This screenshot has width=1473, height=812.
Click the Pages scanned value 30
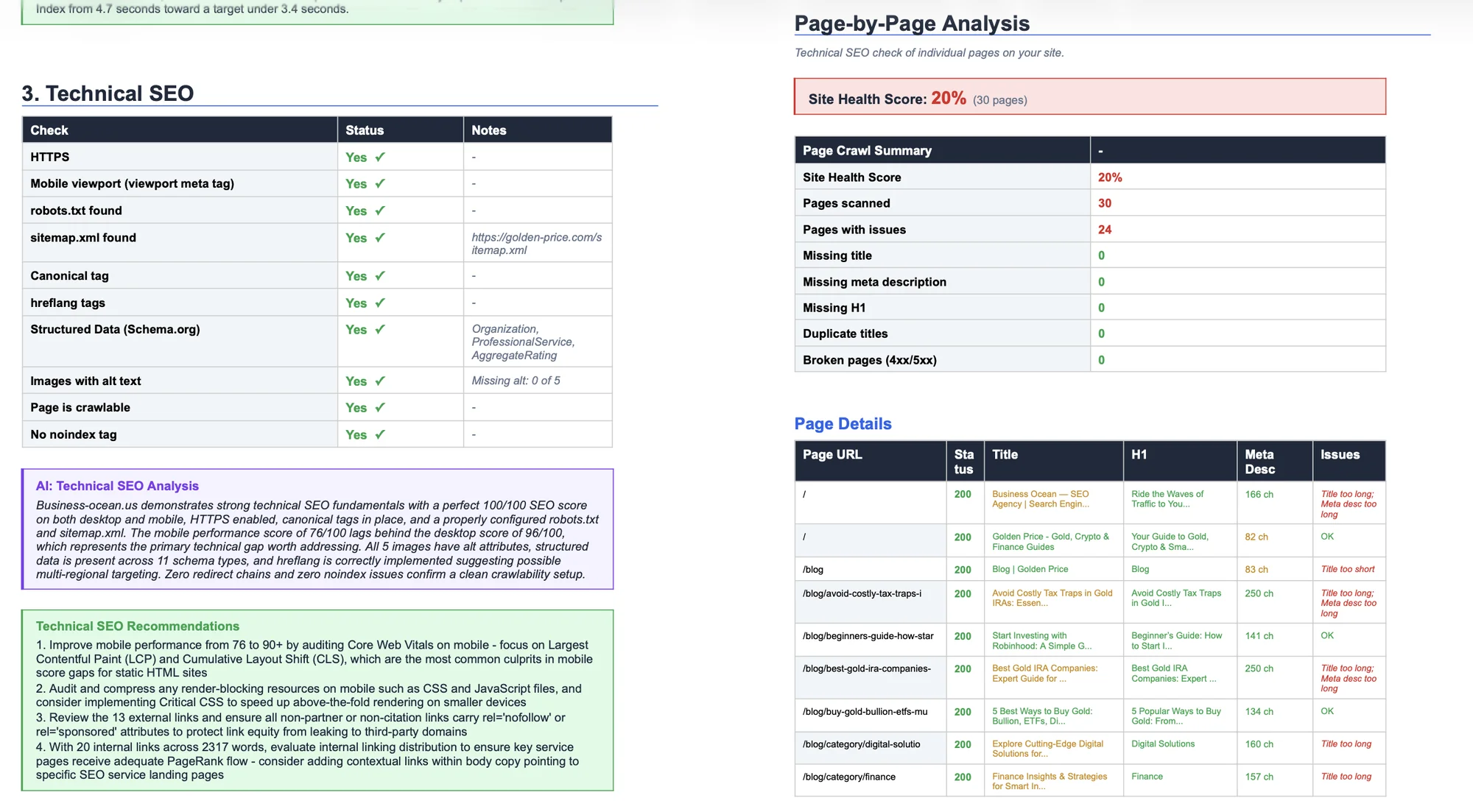[x=1105, y=203]
